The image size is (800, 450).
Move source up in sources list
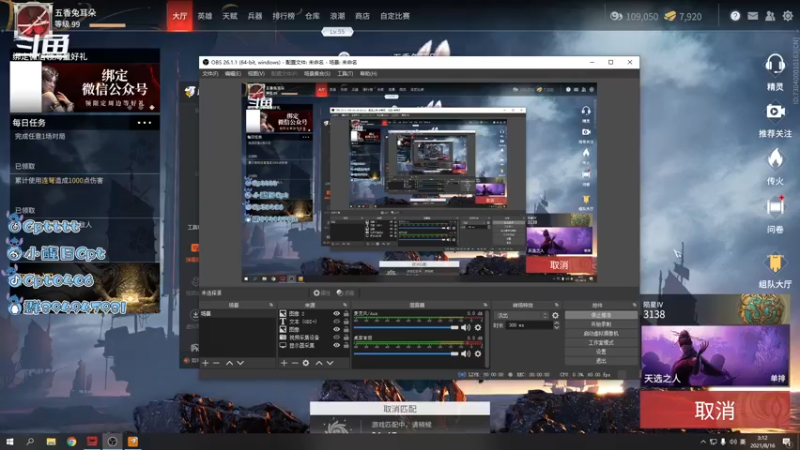click(319, 363)
